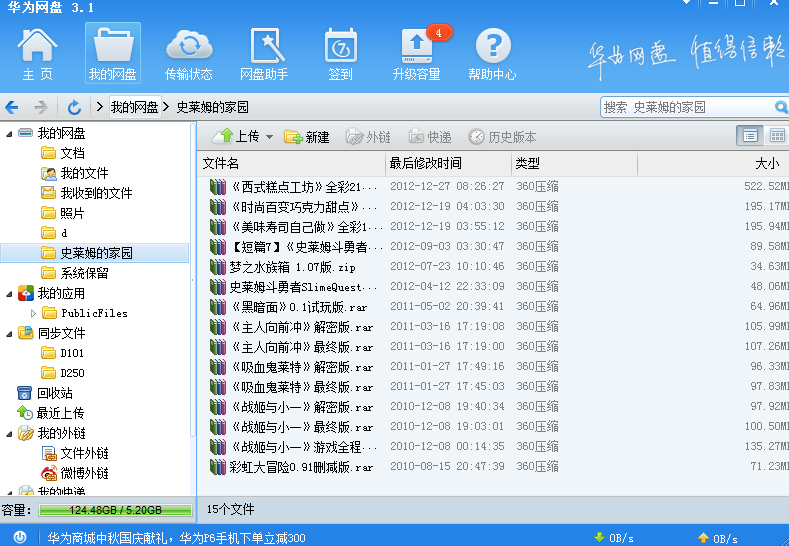The width and height of the screenshot is (789, 546).
Task: Click the 外链 toolbar button
Action: pyautogui.click(x=368, y=137)
